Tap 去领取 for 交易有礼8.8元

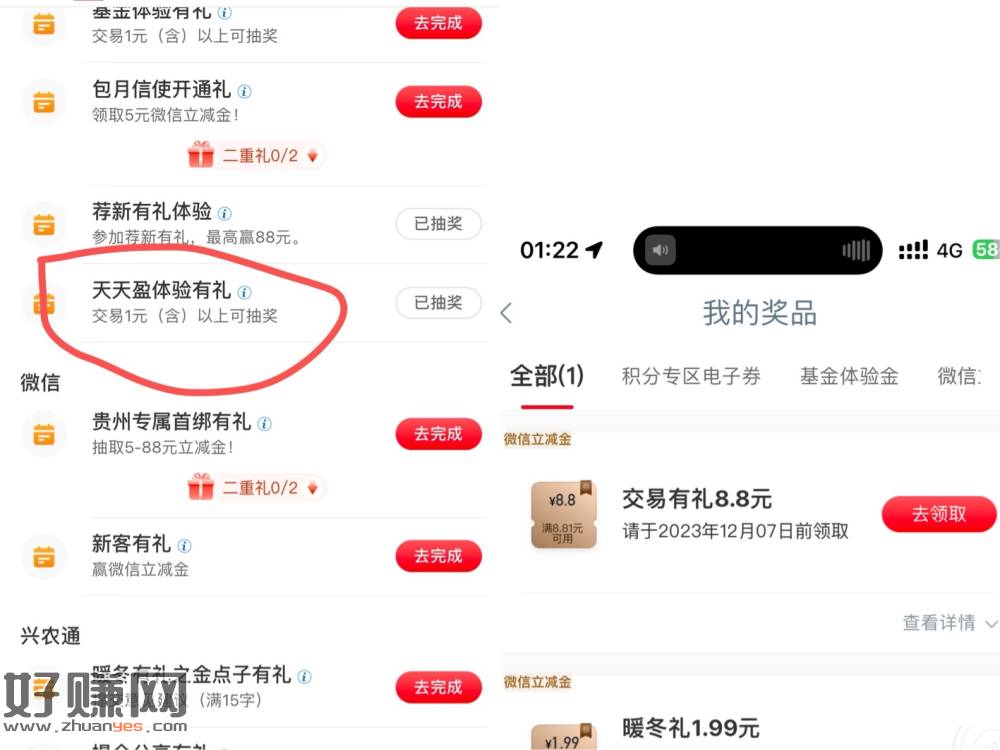(x=939, y=514)
